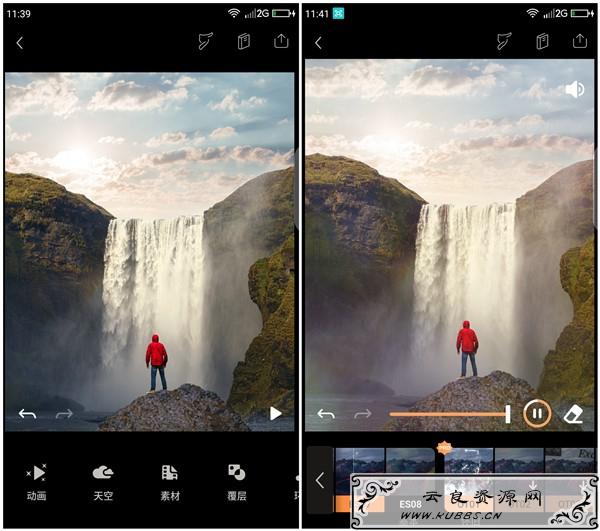Viewport: 600px width, 531px height.
Task: Pause playback with the orange pause button
Action: (x=537, y=414)
